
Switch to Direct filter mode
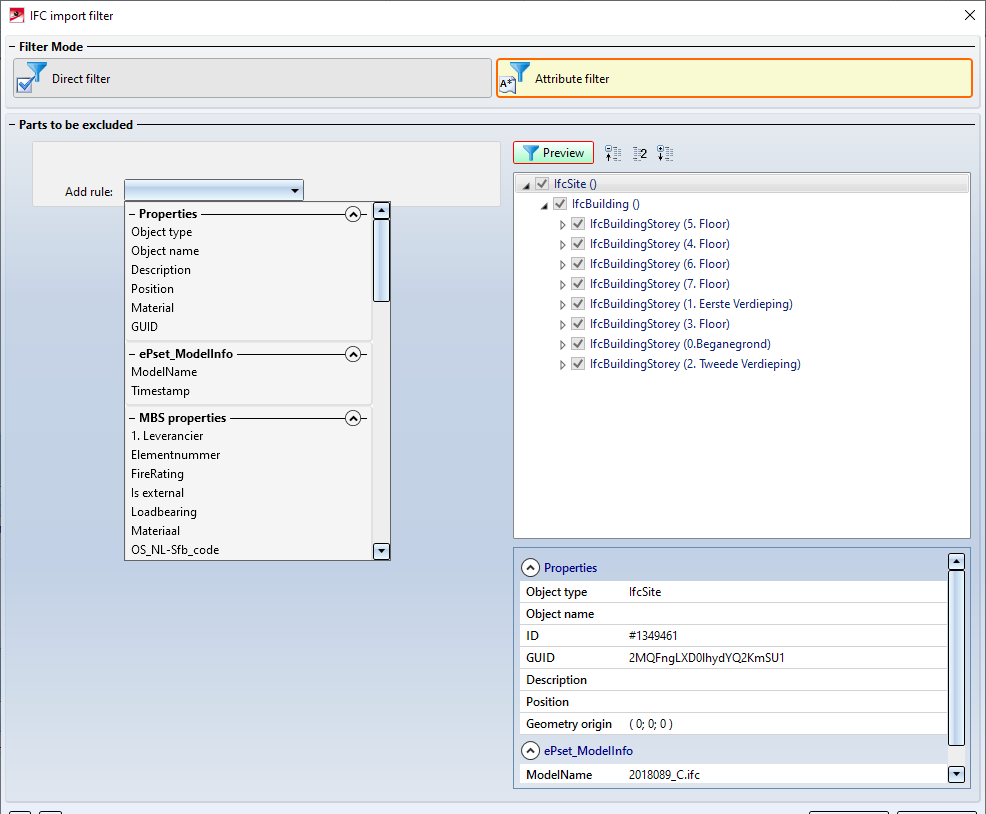click(x=252, y=78)
